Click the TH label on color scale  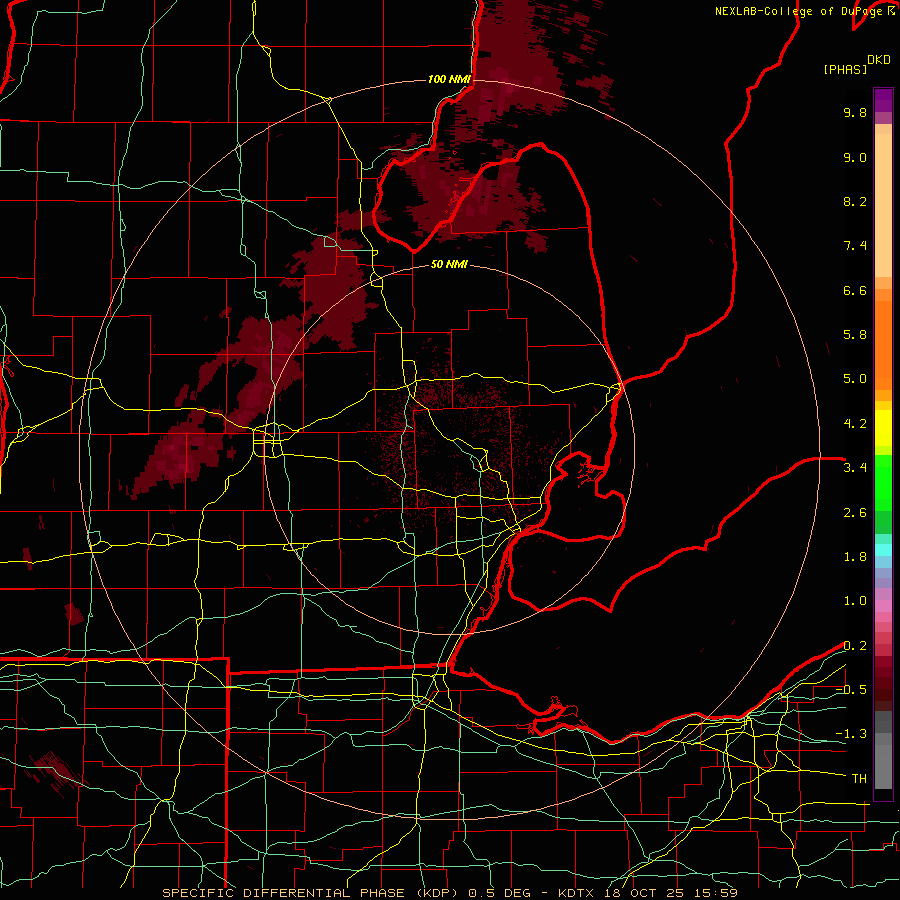(859, 779)
